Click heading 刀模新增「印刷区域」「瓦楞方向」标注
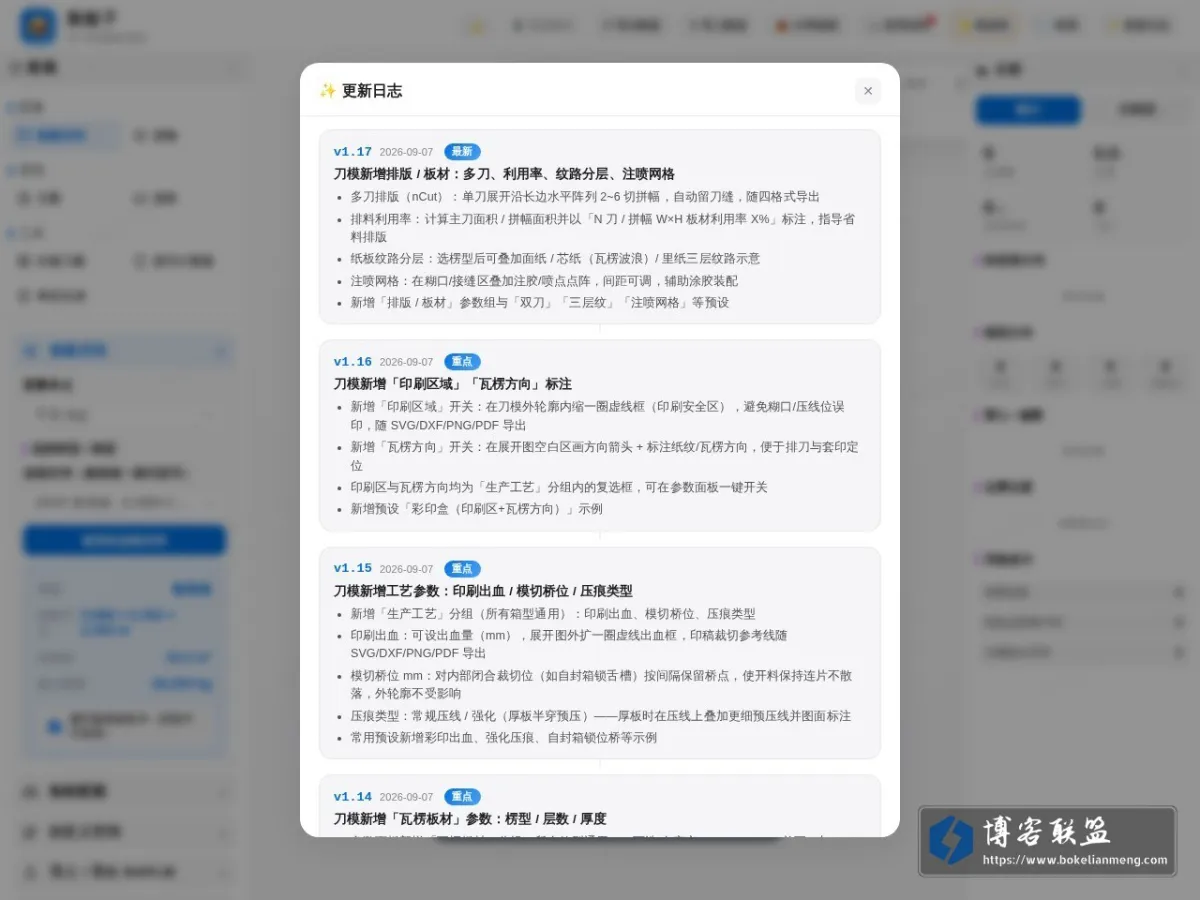The image size is (1200, 900). coord(453,384)
